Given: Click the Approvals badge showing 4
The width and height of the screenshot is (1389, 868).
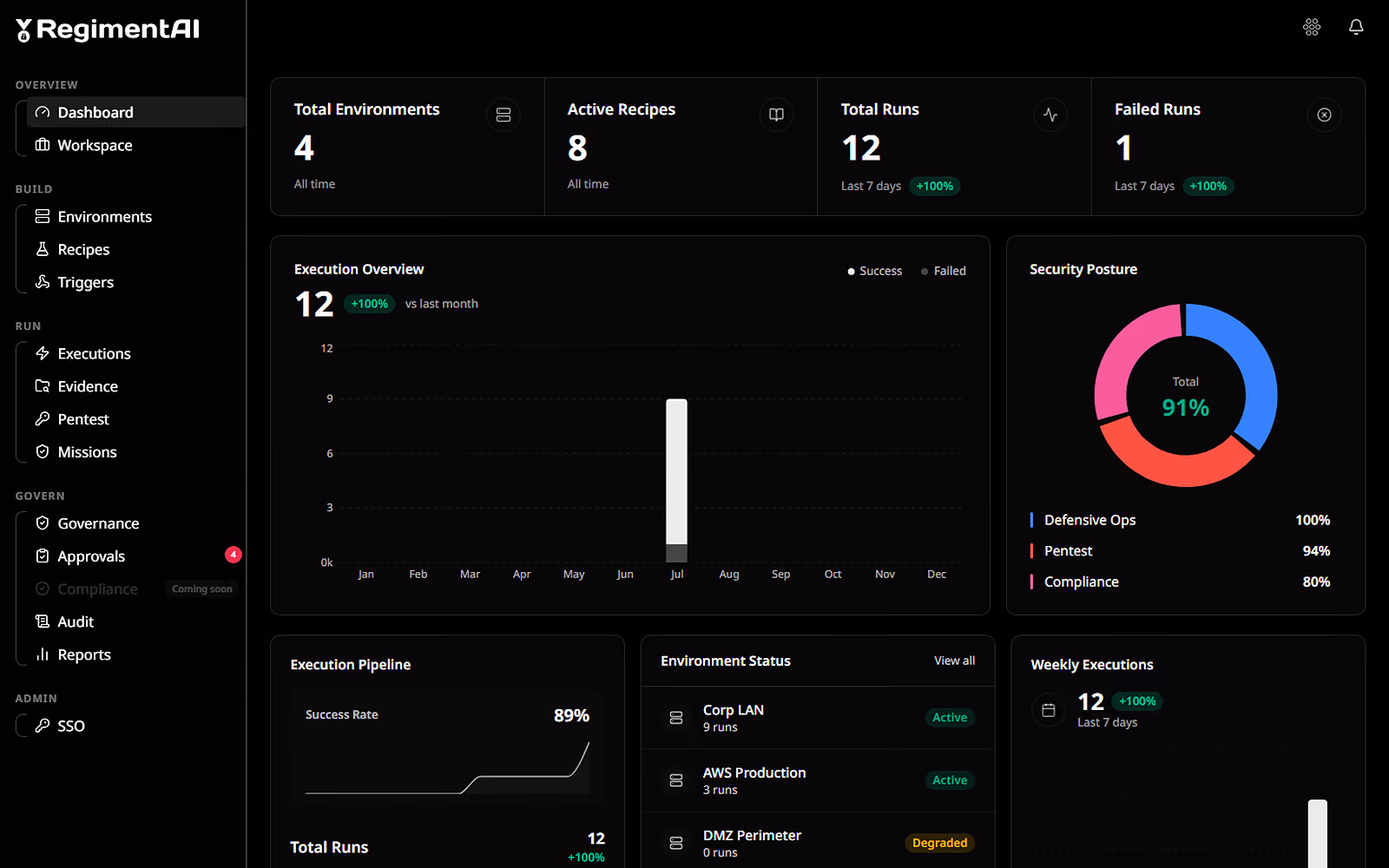Looking at the screenshot, I should pyautogui.click(x=233, y=555).
